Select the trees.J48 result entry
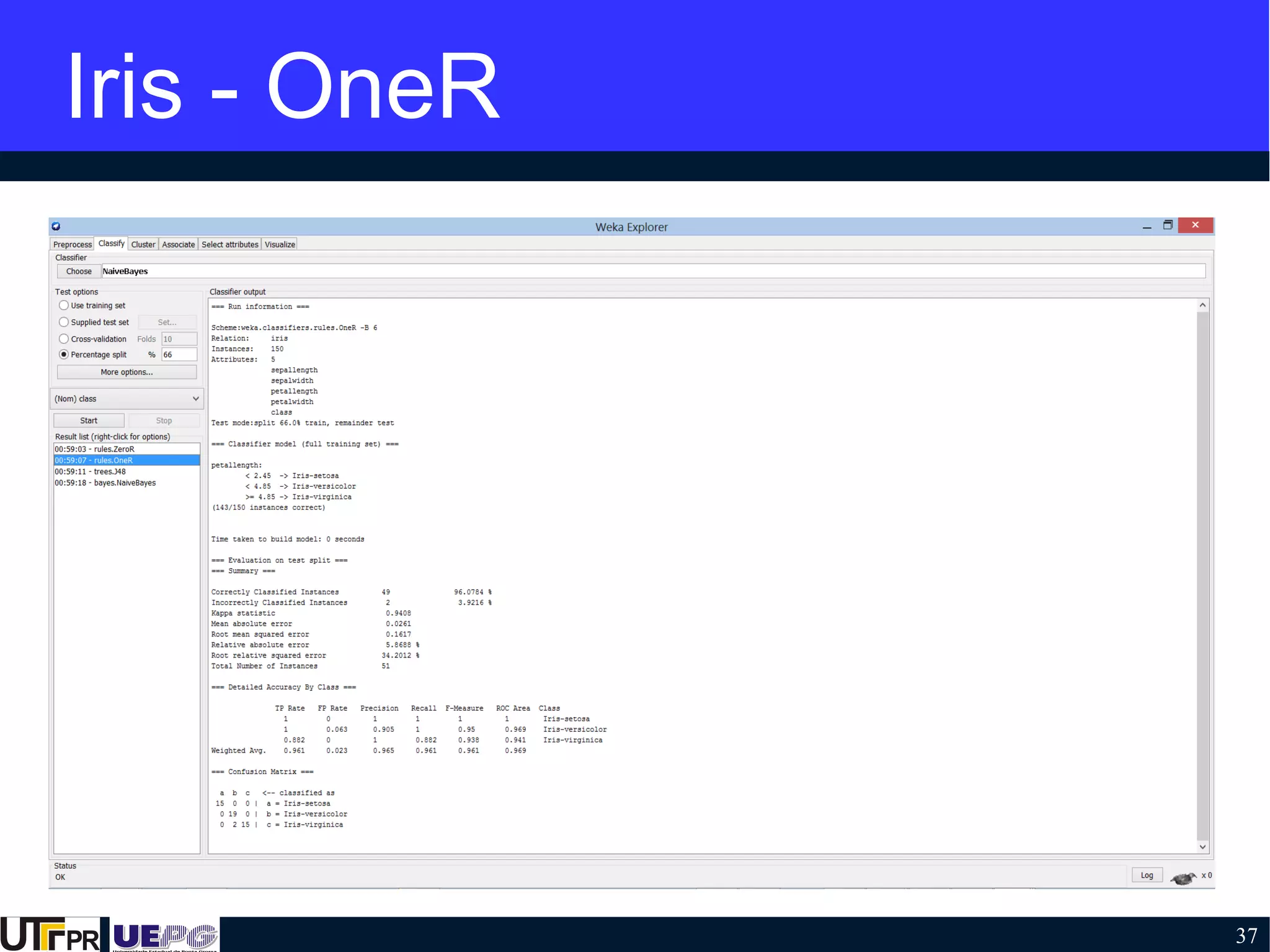This screenshot has width=1270, height=952. point(127,471)
